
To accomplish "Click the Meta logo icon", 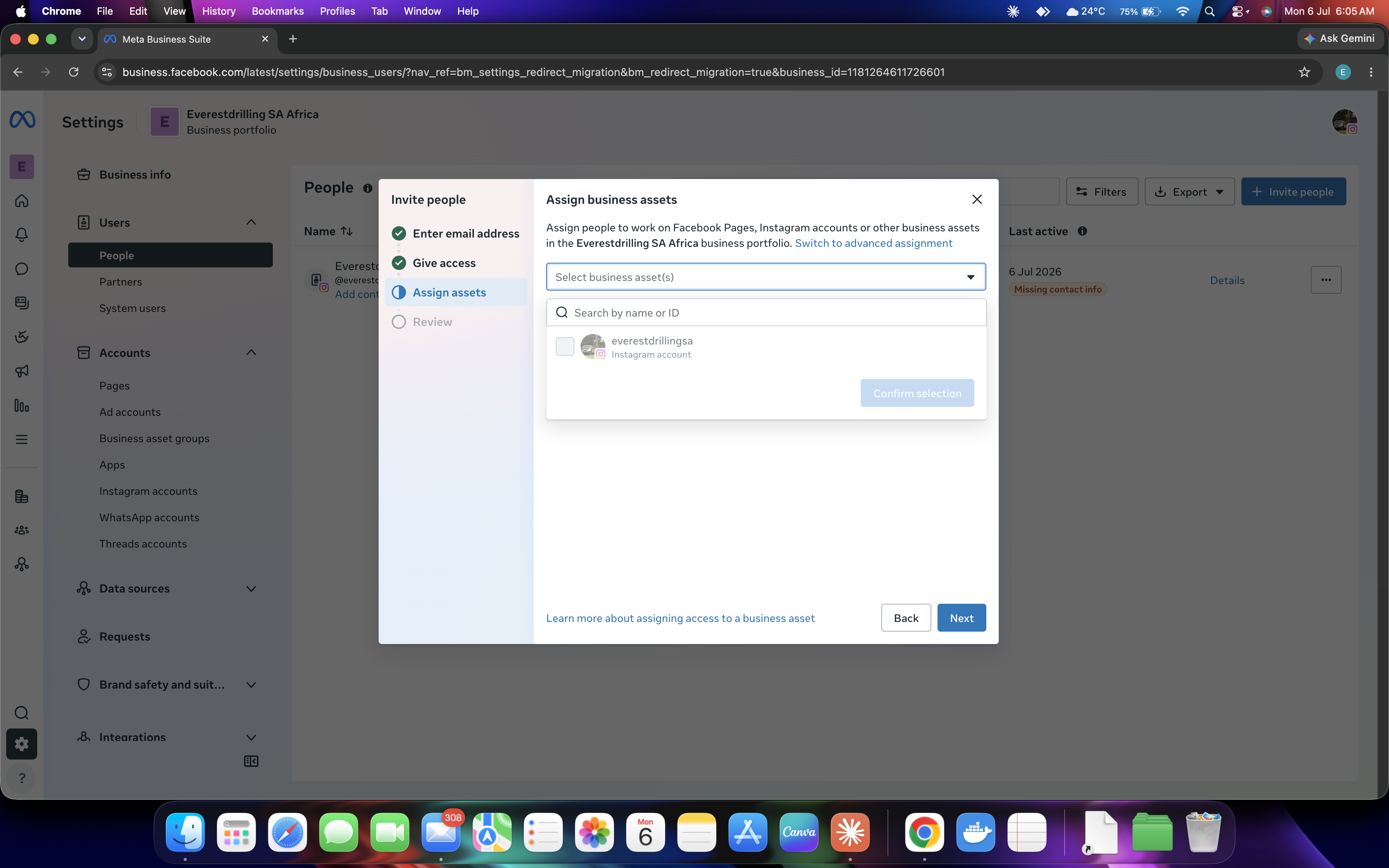I will click(22, 120).
